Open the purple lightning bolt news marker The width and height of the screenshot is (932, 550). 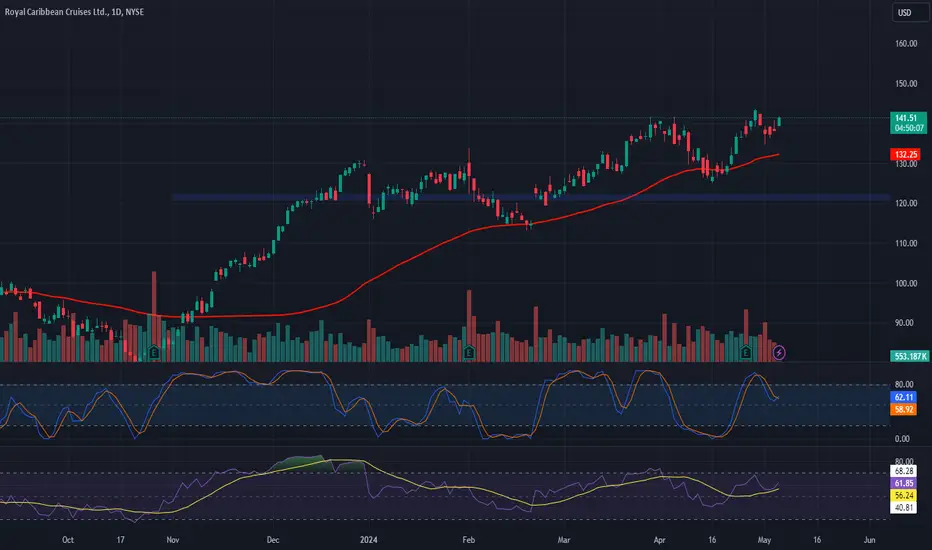coord(779,353)
